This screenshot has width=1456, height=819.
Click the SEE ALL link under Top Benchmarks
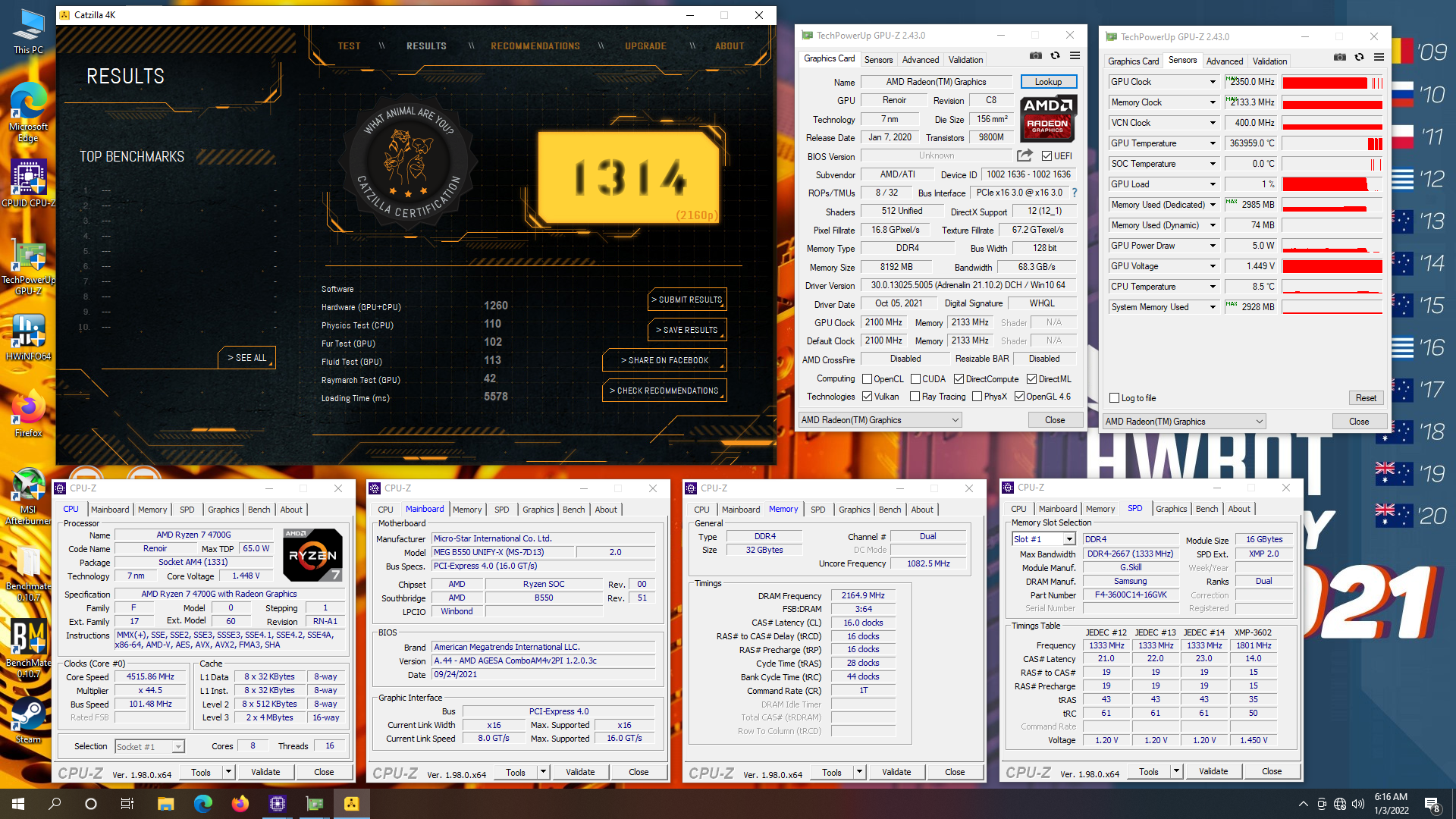click(x=247, y=358)
